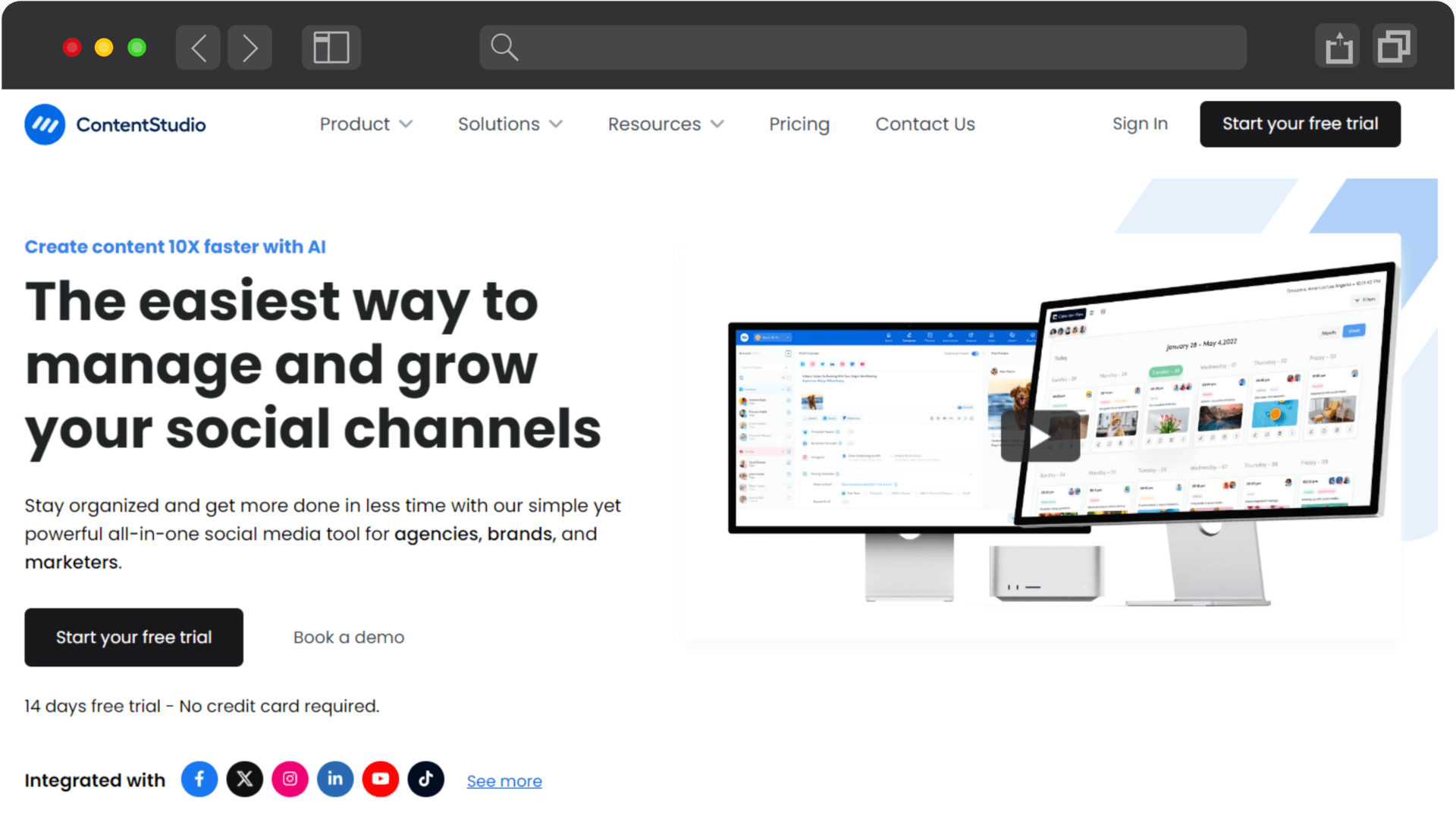Image resolution: width=1456 pixels, height=819 pixels.
Task: Show all tabs with the overlapping squares icon
Action: click(x=1394, y=47)
